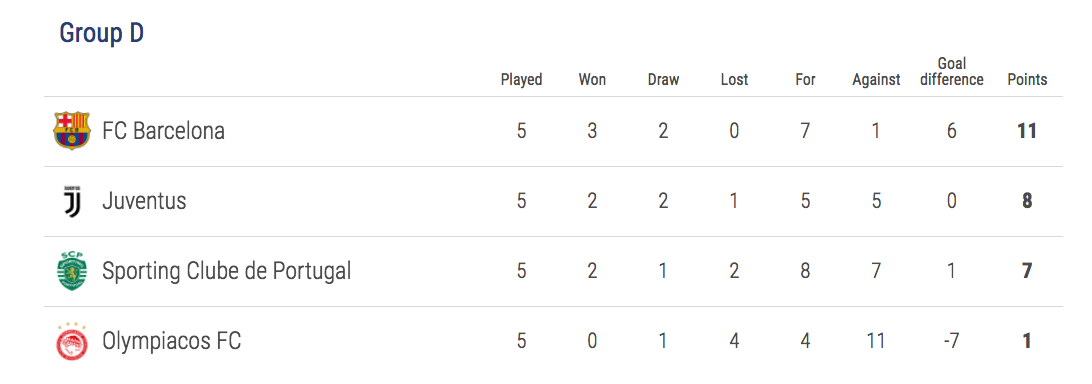Click Juventus's 8 points value
Screen dimensions: 1092x384
click(x=1027, y=201)
